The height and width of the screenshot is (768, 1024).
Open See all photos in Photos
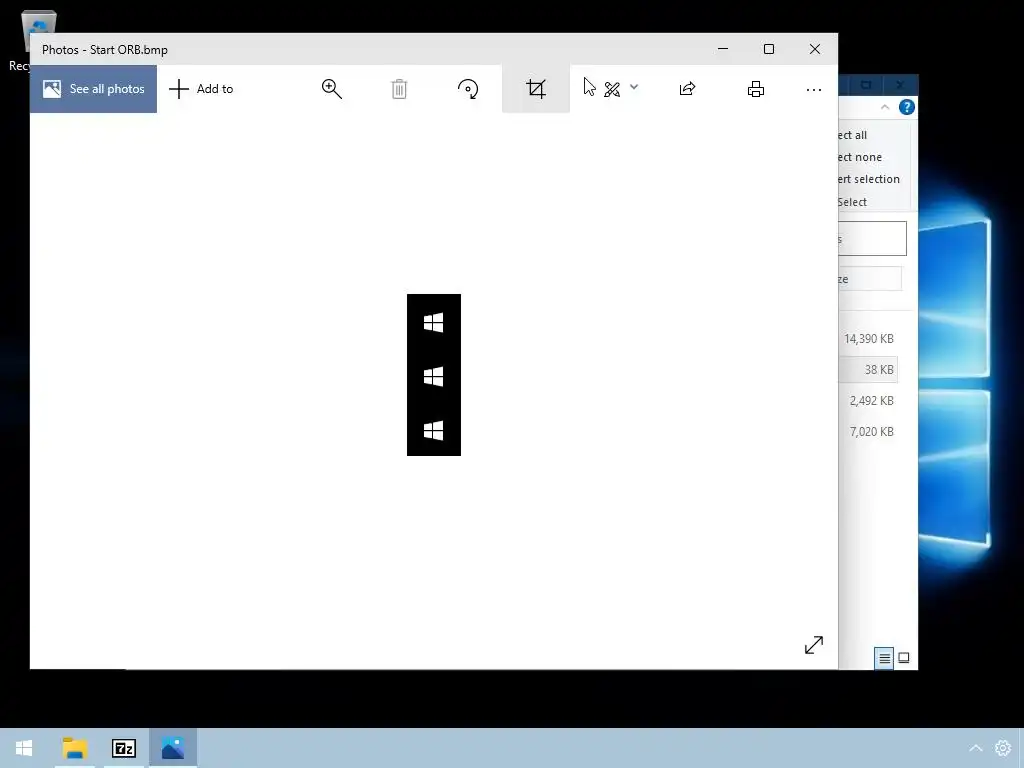click(93, 89)
